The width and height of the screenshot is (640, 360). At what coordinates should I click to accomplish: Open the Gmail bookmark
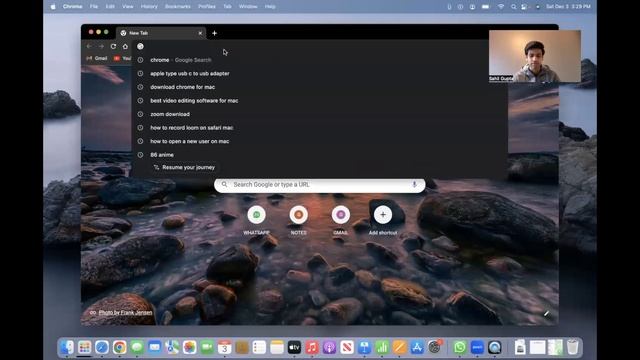click(97, 58)
